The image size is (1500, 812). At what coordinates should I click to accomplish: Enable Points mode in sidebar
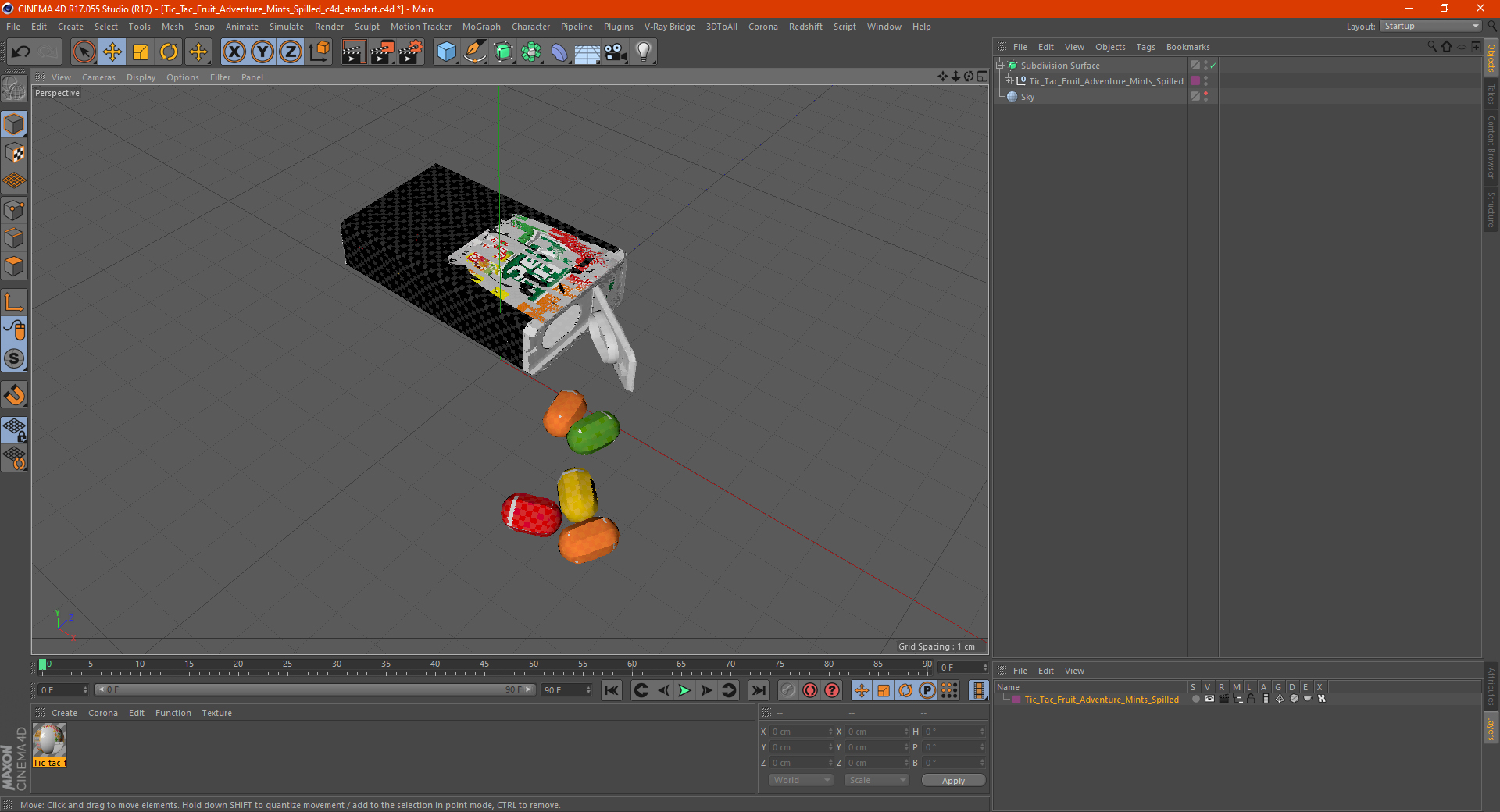coord(14,210)
